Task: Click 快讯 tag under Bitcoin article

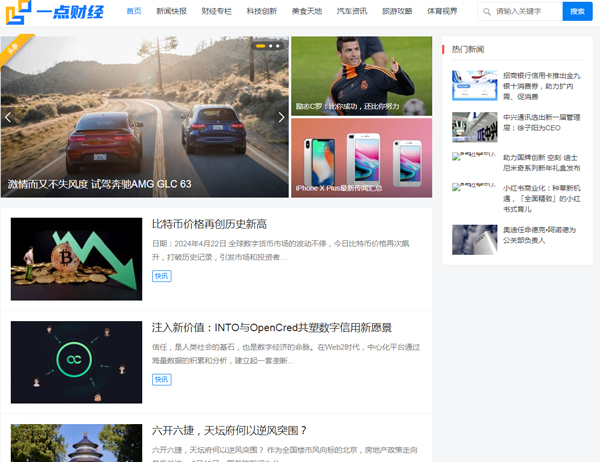Action: 161,276
